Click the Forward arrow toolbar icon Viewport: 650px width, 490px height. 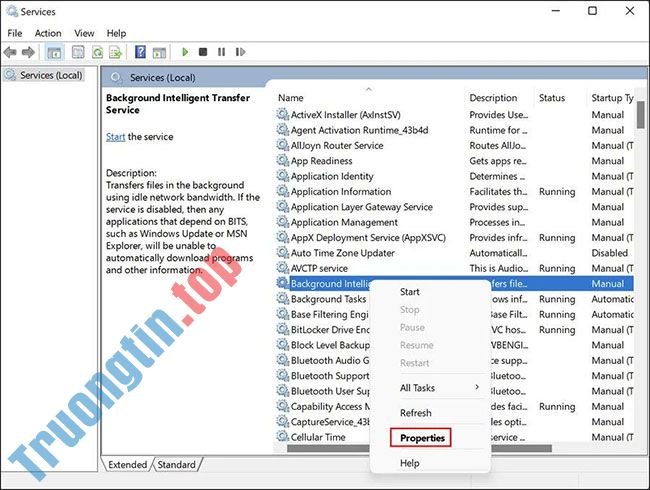tap(28, 52)
